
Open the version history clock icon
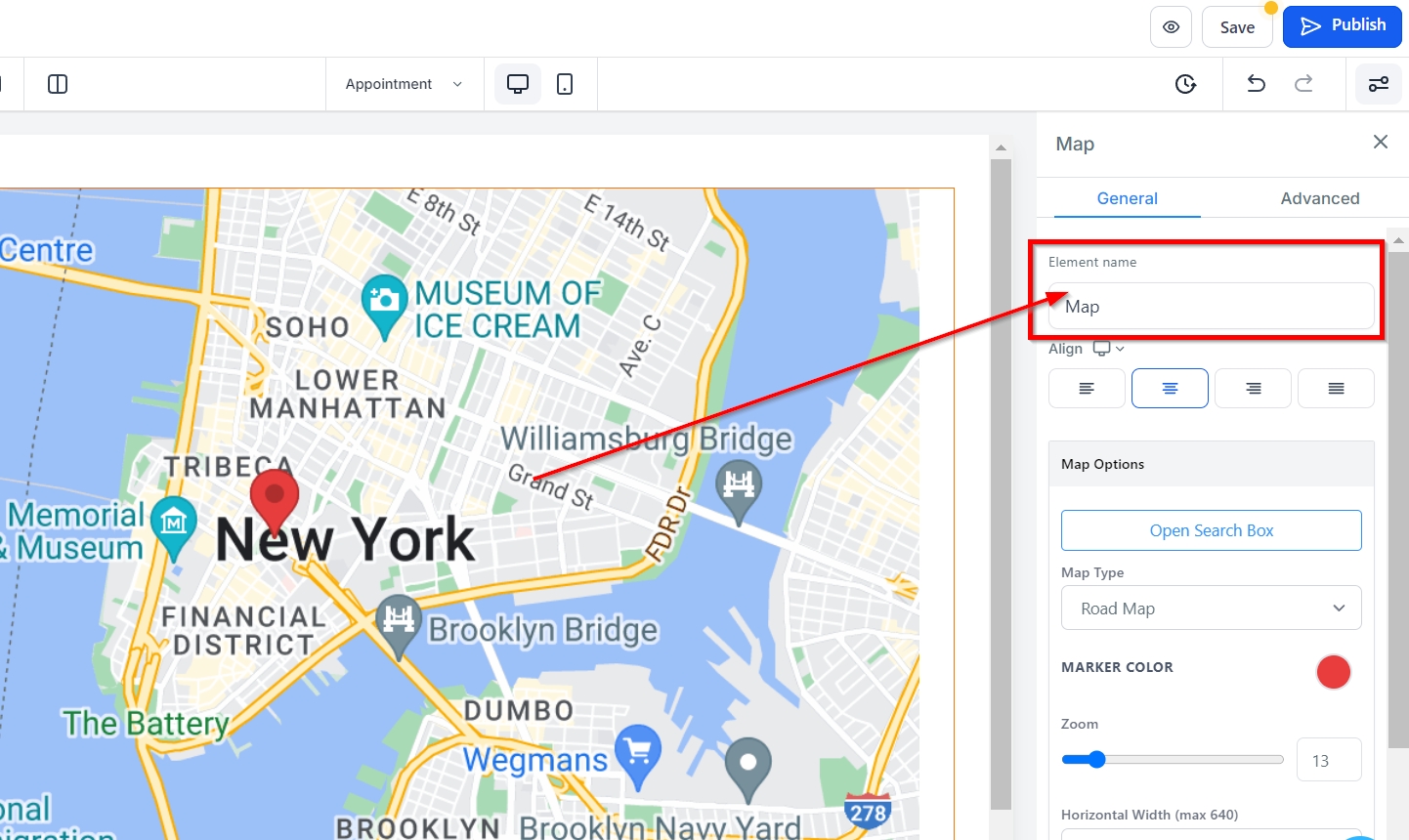(1185, 84)
